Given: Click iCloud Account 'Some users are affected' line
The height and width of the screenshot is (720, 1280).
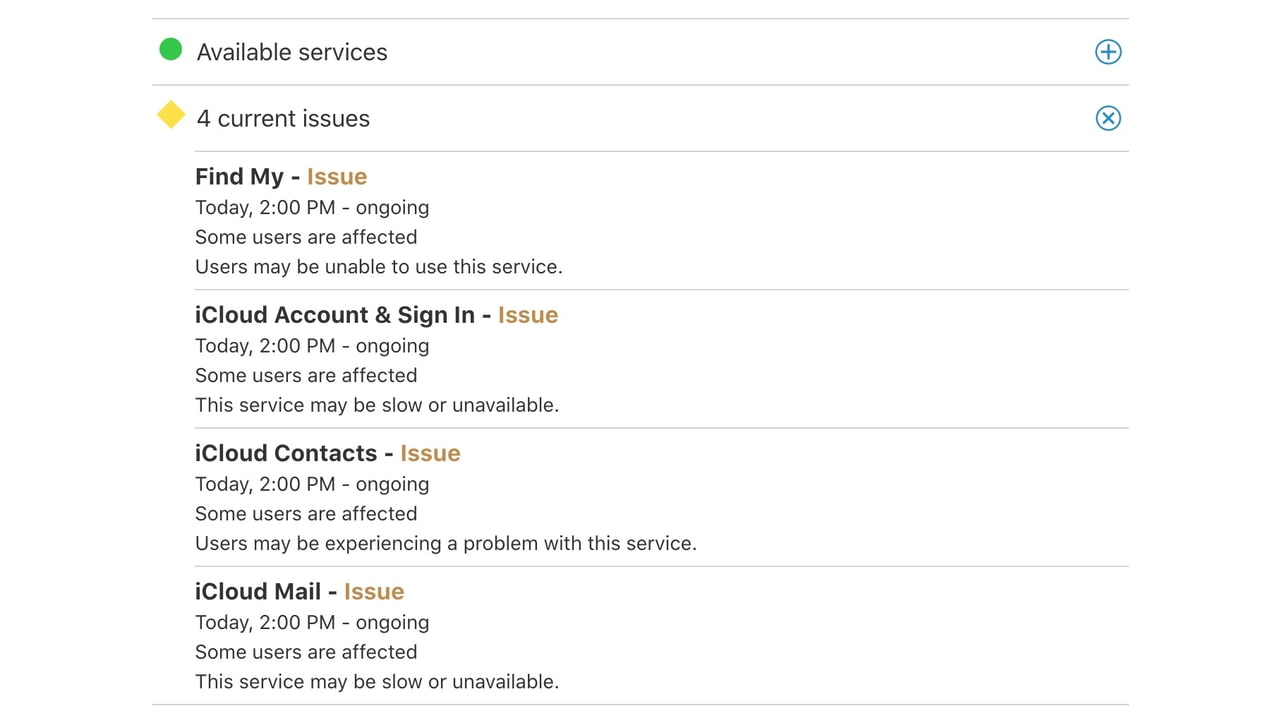Looking at the screenshot, I should [306, 376].
